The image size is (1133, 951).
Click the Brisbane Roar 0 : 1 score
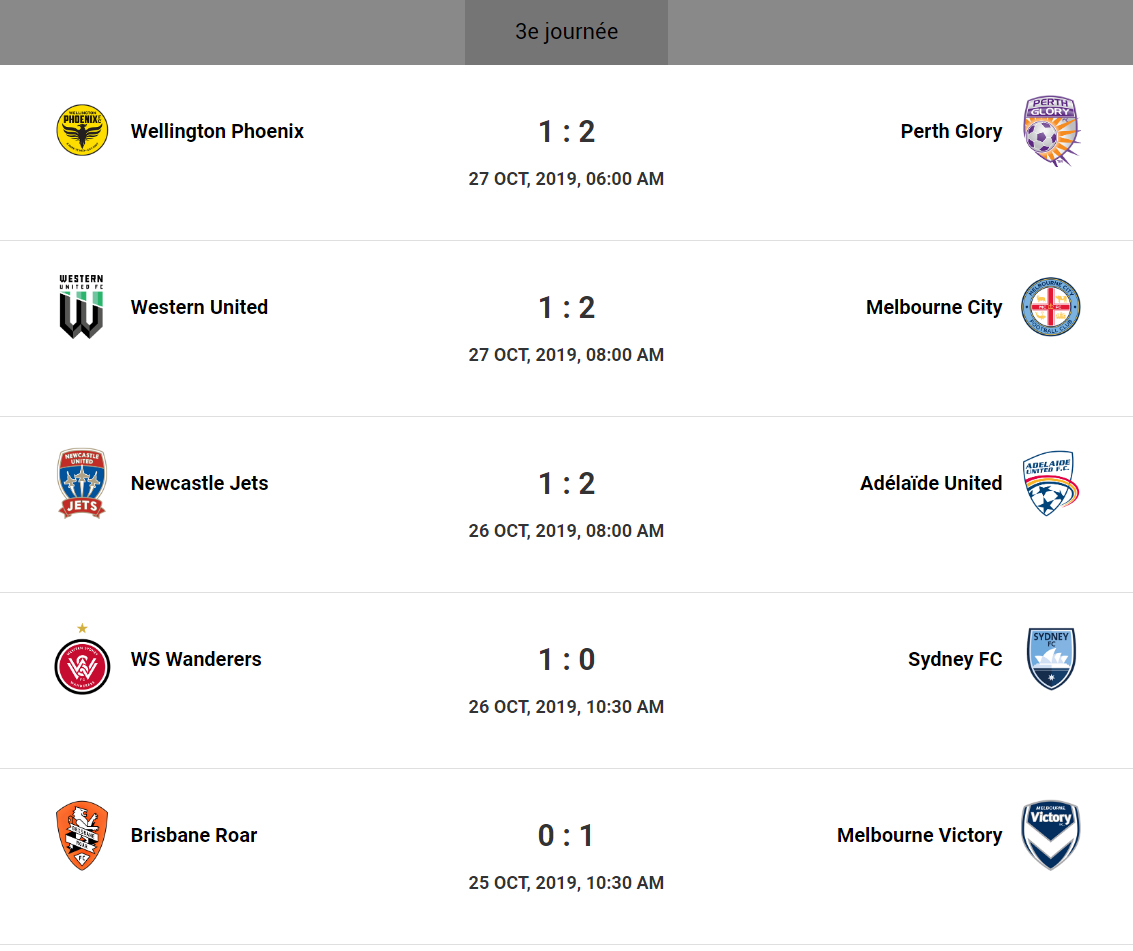pos(566,836)
